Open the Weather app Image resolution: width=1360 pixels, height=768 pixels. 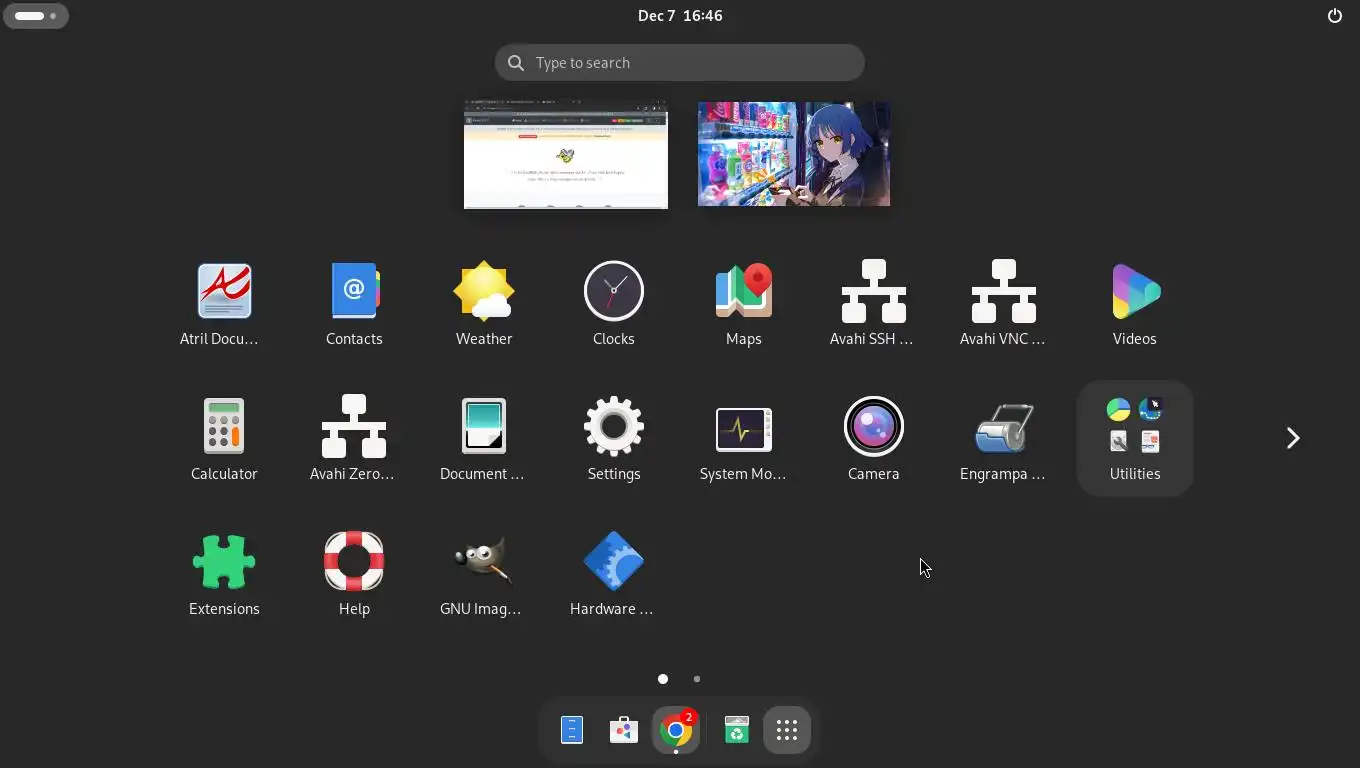pyautogui.click(x=484, y=304)
